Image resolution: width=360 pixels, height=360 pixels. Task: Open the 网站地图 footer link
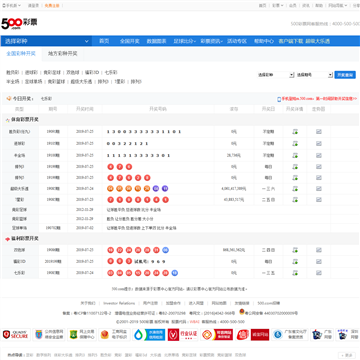click(219, 303)
